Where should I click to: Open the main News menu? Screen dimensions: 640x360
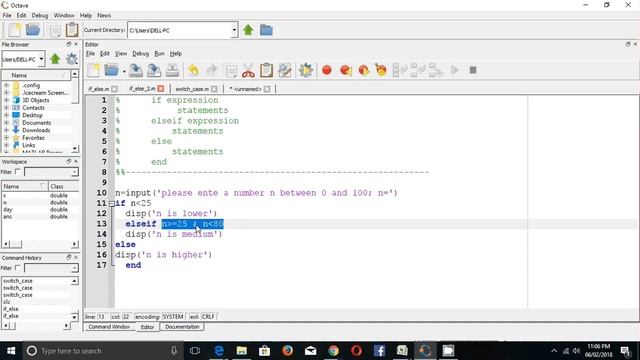pos(104,15)
